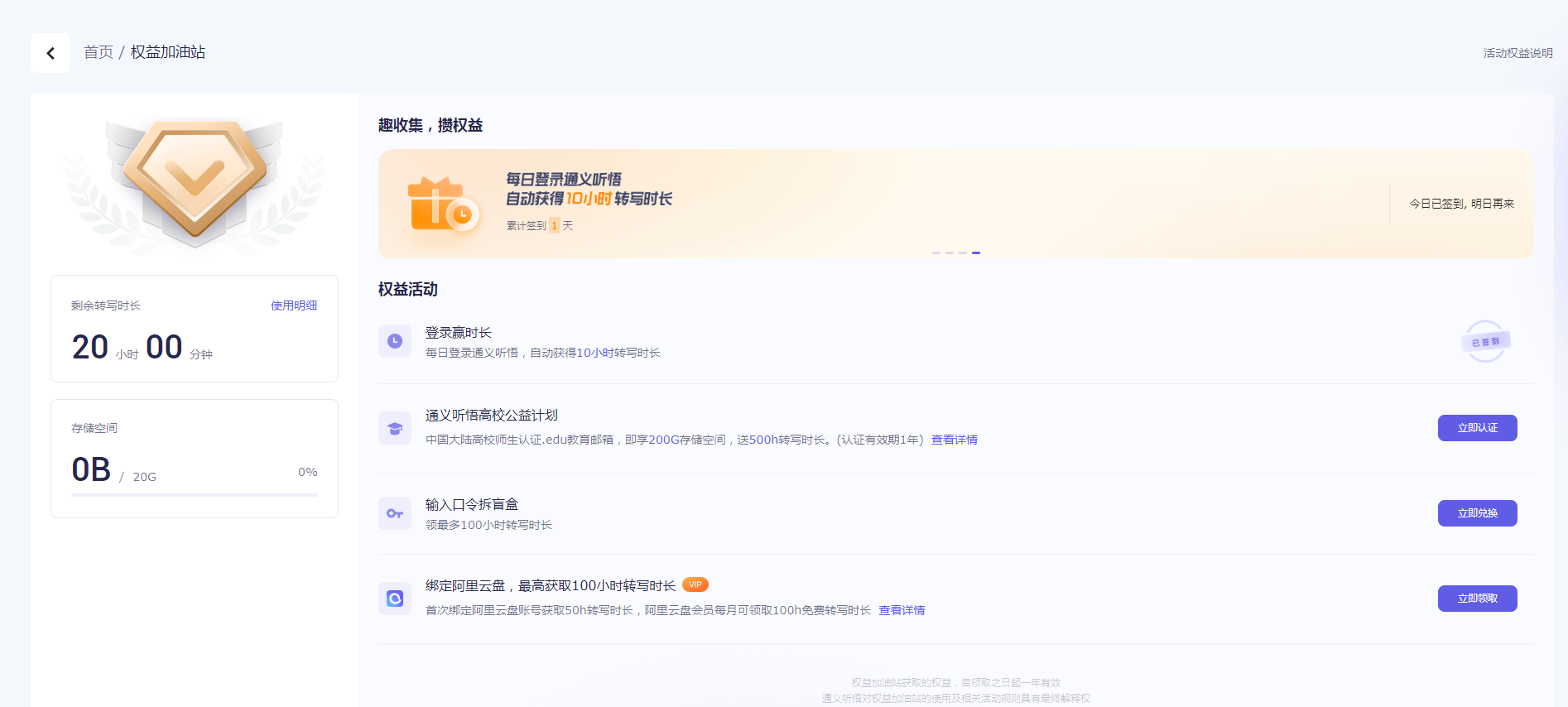Click the 存储空间 label
Image resolution: width=1568 pixels, height=707 pixels.
tap(94, 428)
